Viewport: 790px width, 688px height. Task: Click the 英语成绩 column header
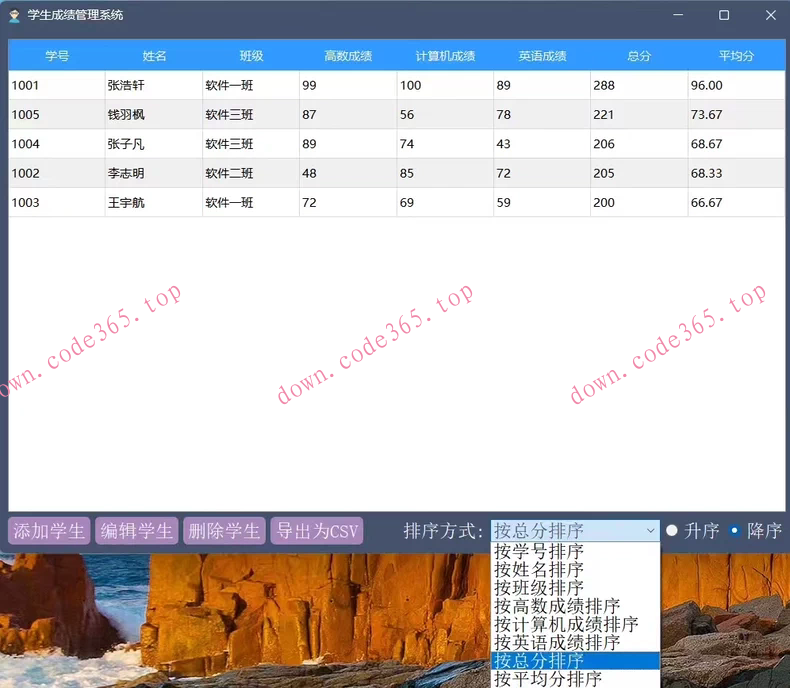point(542,55)
